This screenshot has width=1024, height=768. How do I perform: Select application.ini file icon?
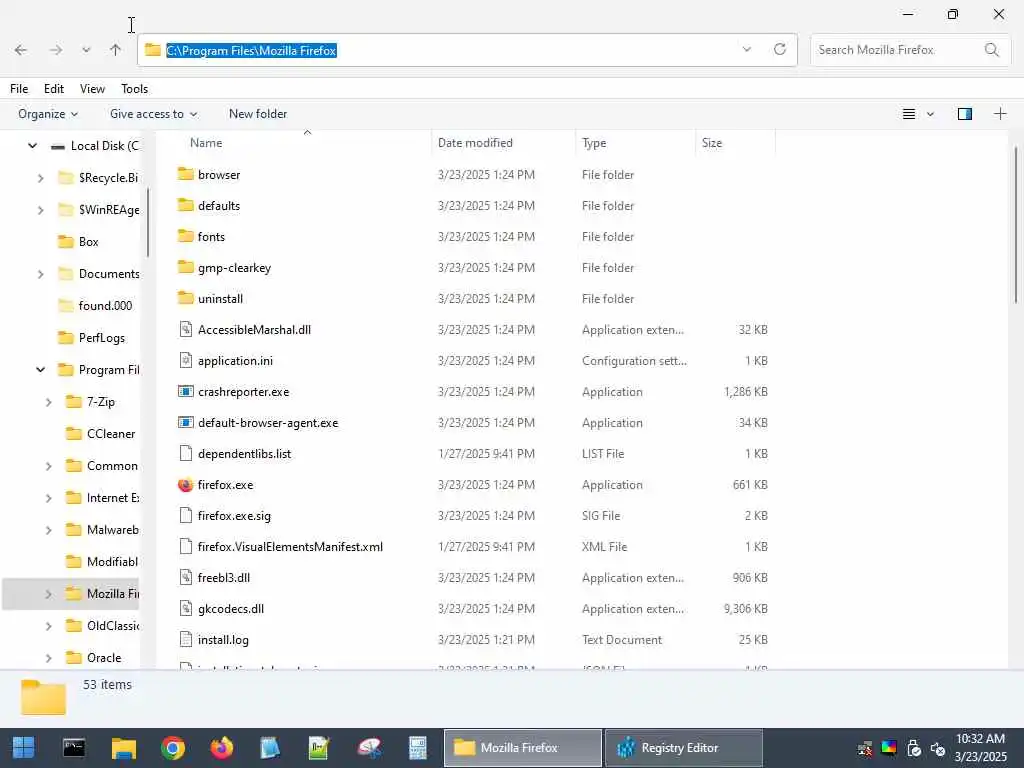click(x=185, y=360)
